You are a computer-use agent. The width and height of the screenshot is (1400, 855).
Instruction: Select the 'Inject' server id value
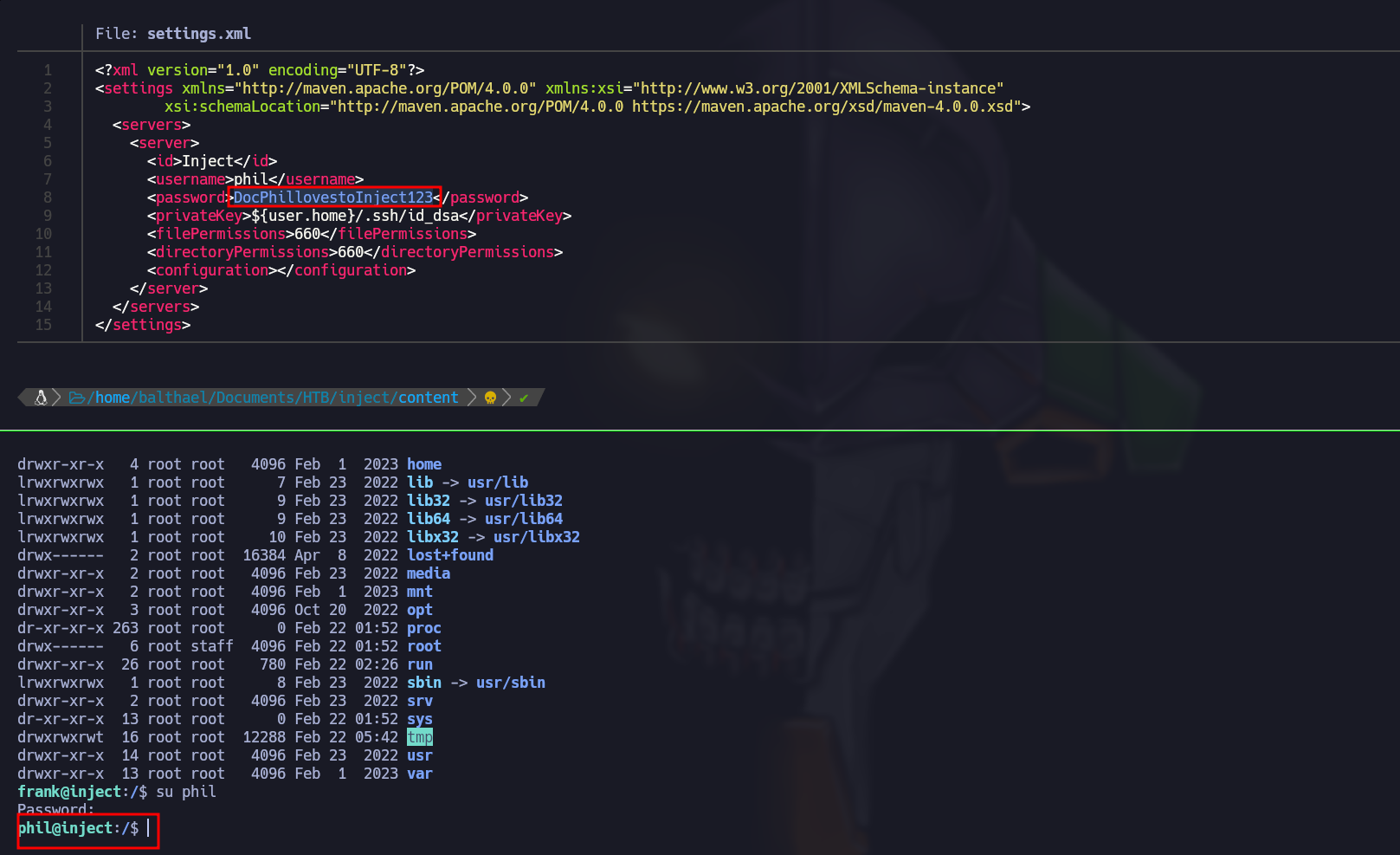click(208, 161)
